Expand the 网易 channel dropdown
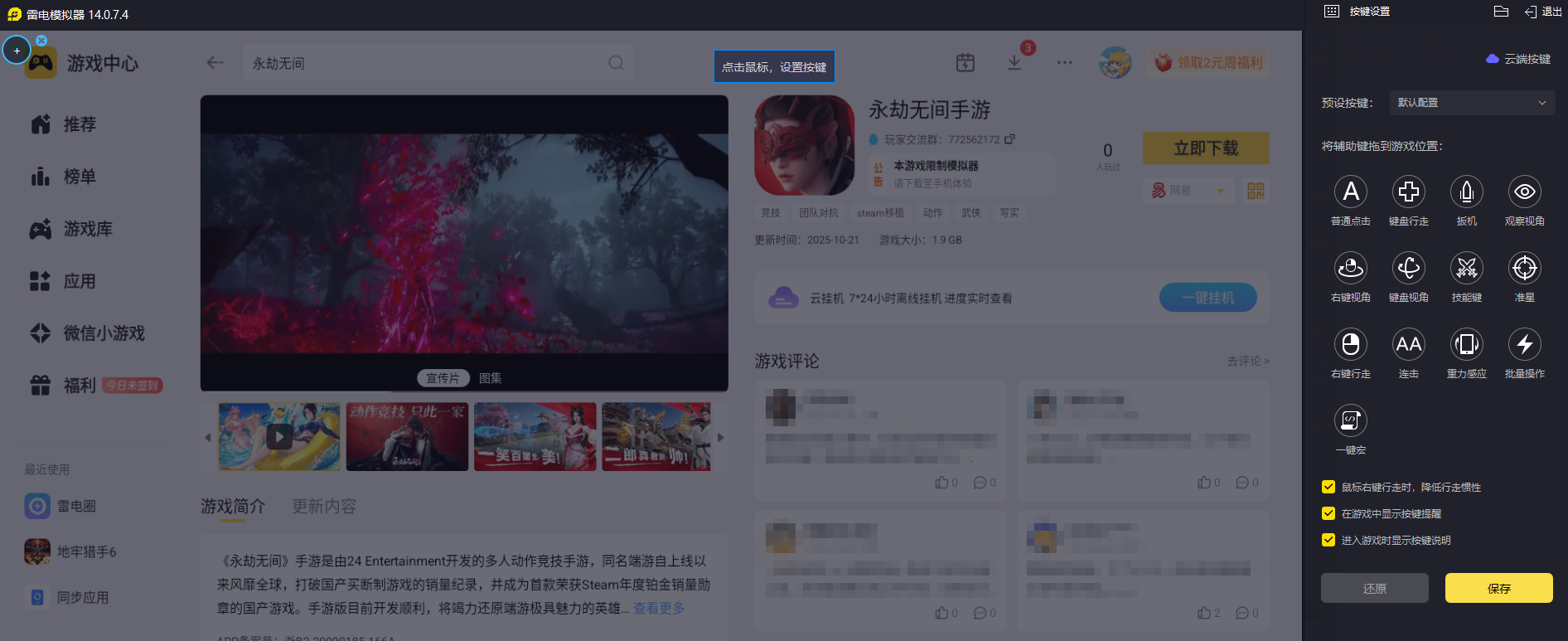Screen dimensions: 1568x641 (x=1188, y=192)
